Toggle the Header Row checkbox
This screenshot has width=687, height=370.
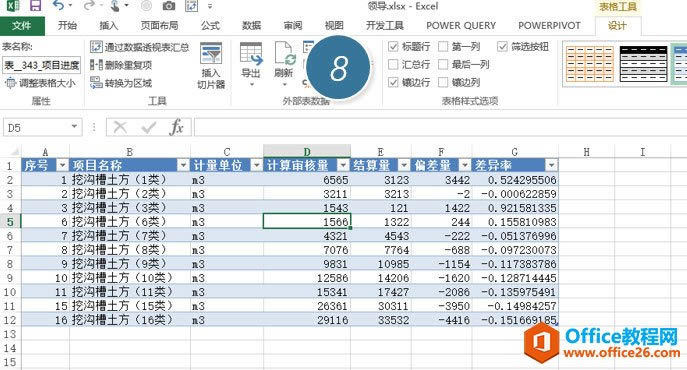393,46
